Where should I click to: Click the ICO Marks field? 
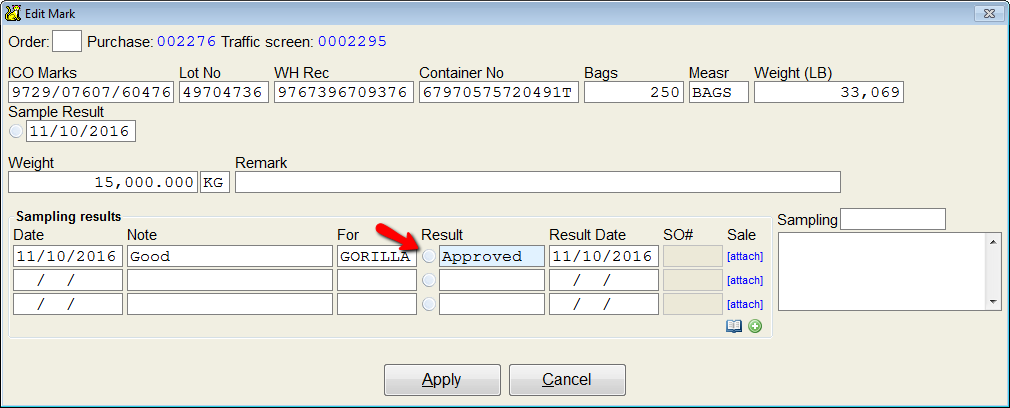click(91, 92)
